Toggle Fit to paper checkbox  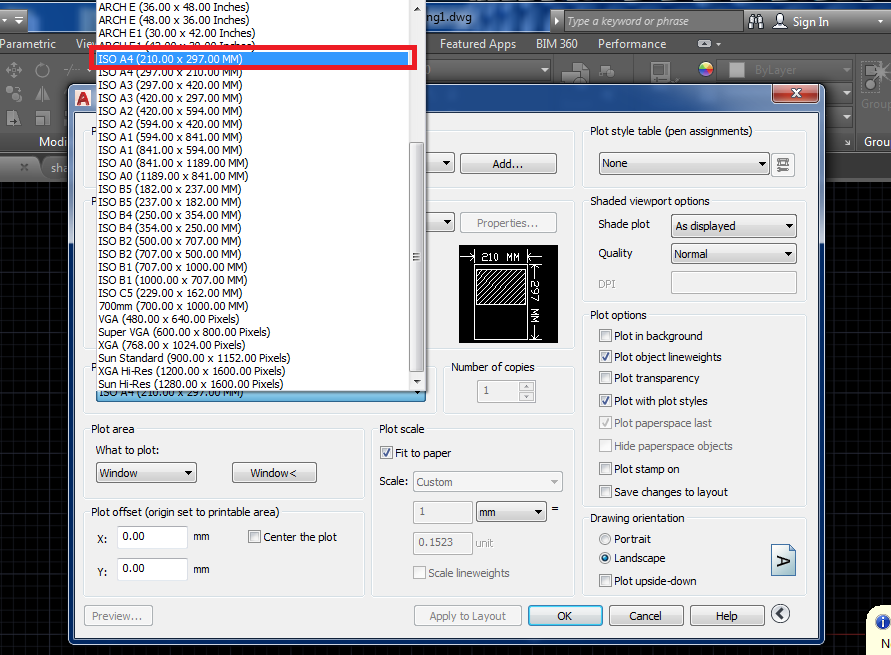(386, 453)
